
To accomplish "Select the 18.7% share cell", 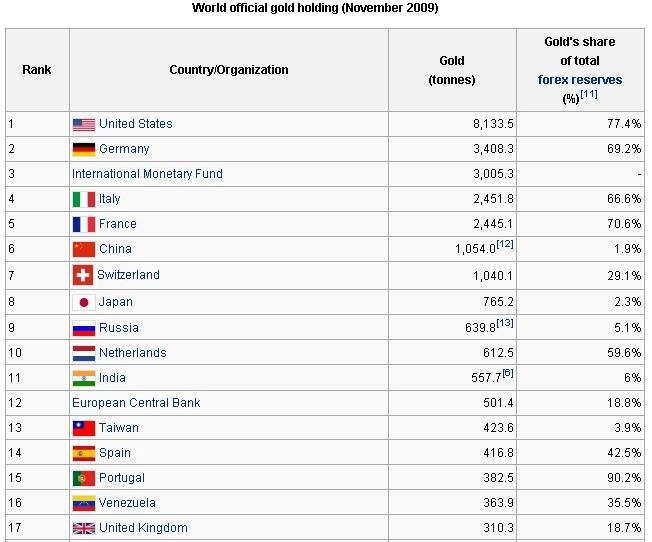I will click(580, 527).
